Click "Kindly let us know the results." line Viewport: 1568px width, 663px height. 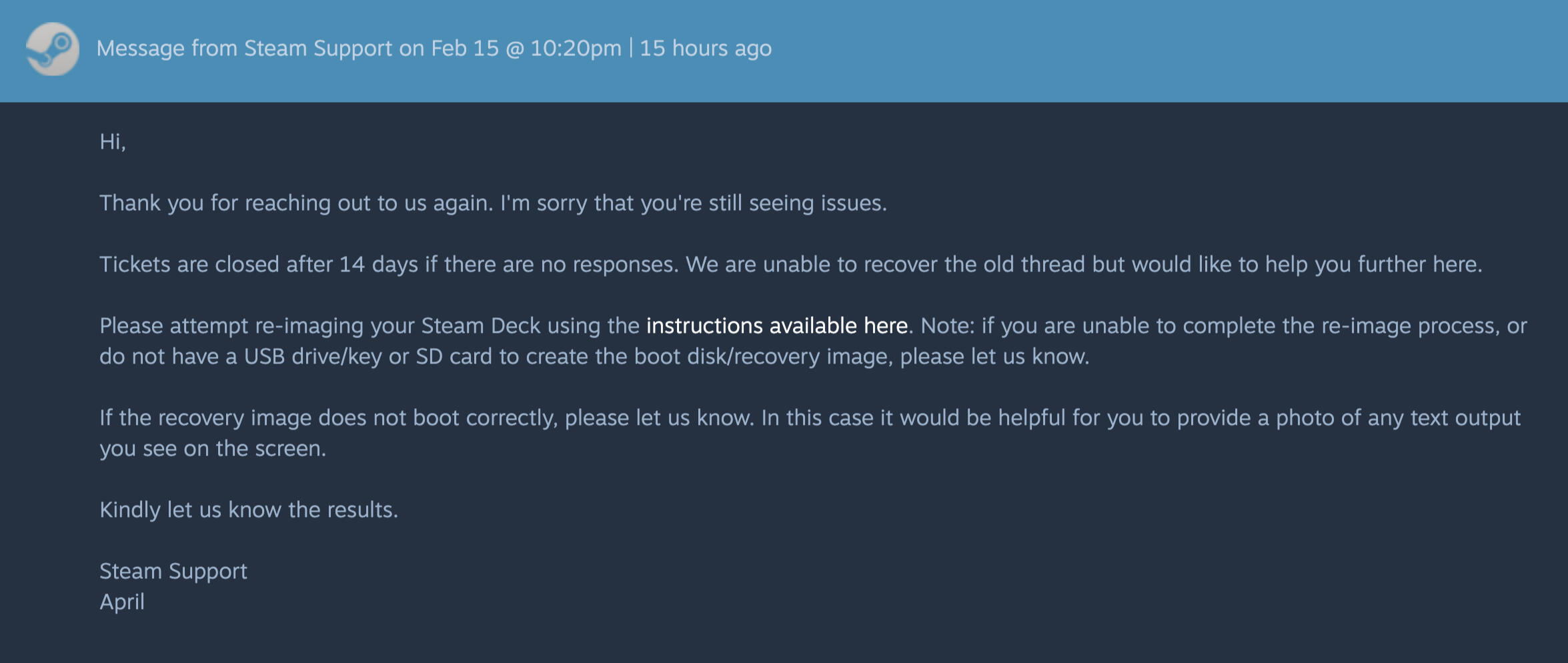coord(249,510)
